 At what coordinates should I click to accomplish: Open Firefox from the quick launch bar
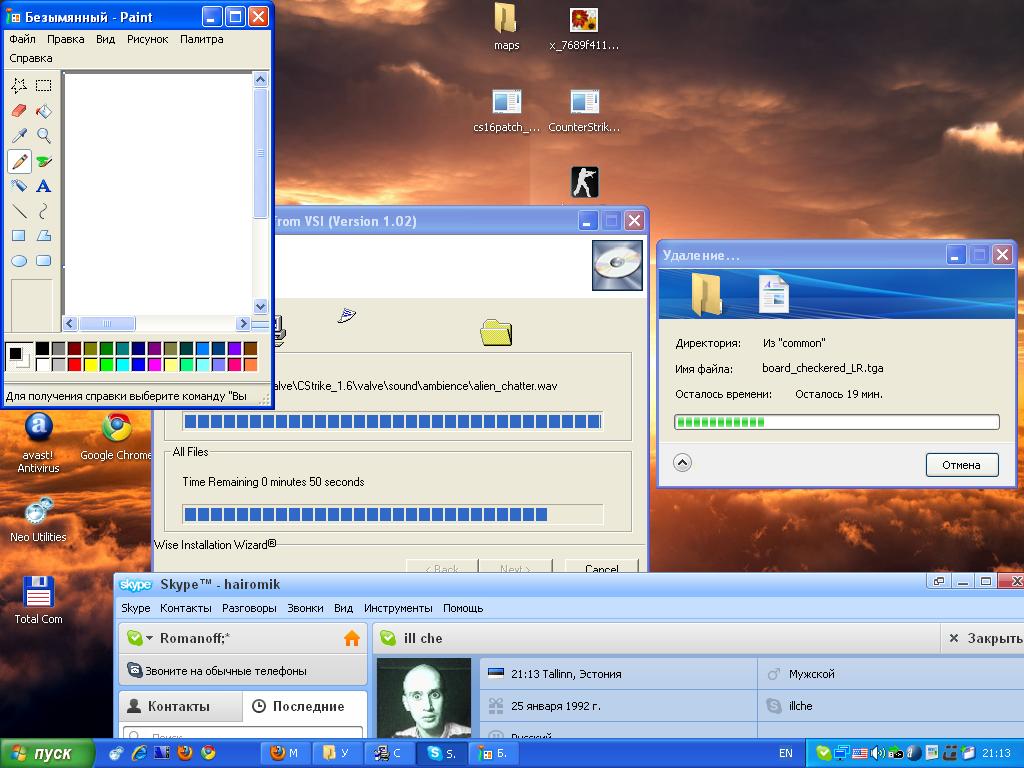(x=185, y=753)
